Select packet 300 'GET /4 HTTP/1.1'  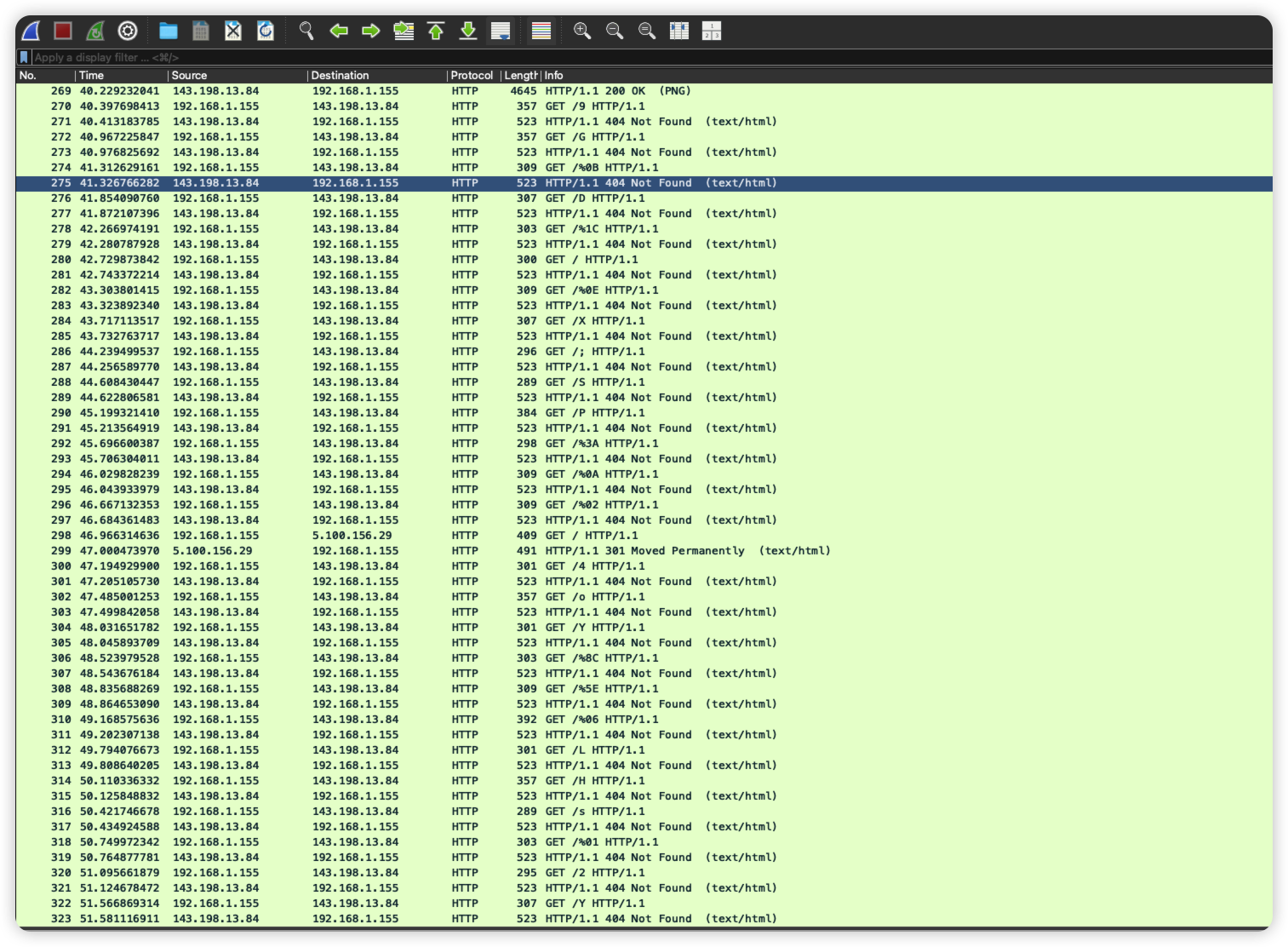644,566
